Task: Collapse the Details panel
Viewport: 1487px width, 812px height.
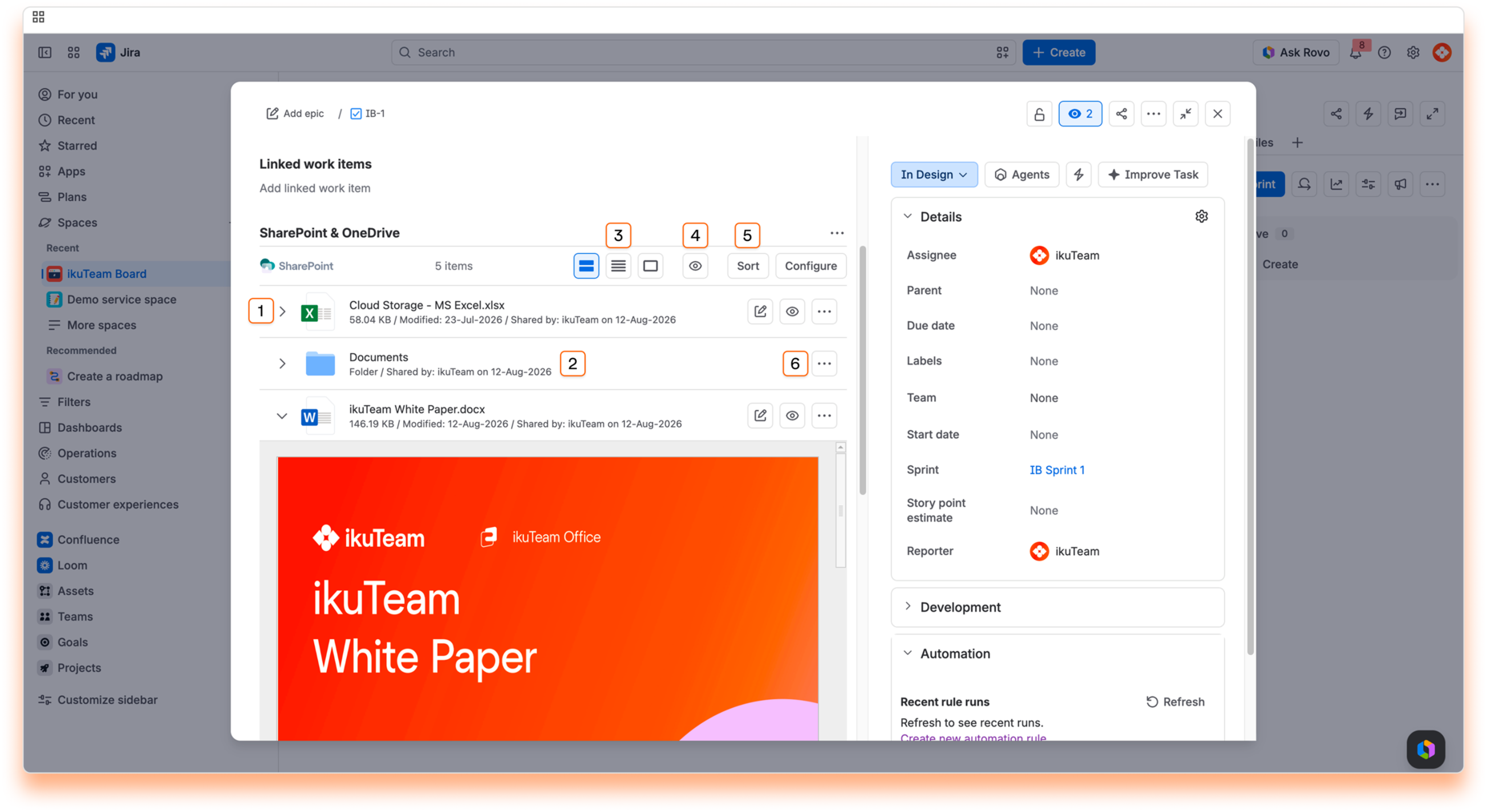Action: pyautogui.click(x=908, y=216)
